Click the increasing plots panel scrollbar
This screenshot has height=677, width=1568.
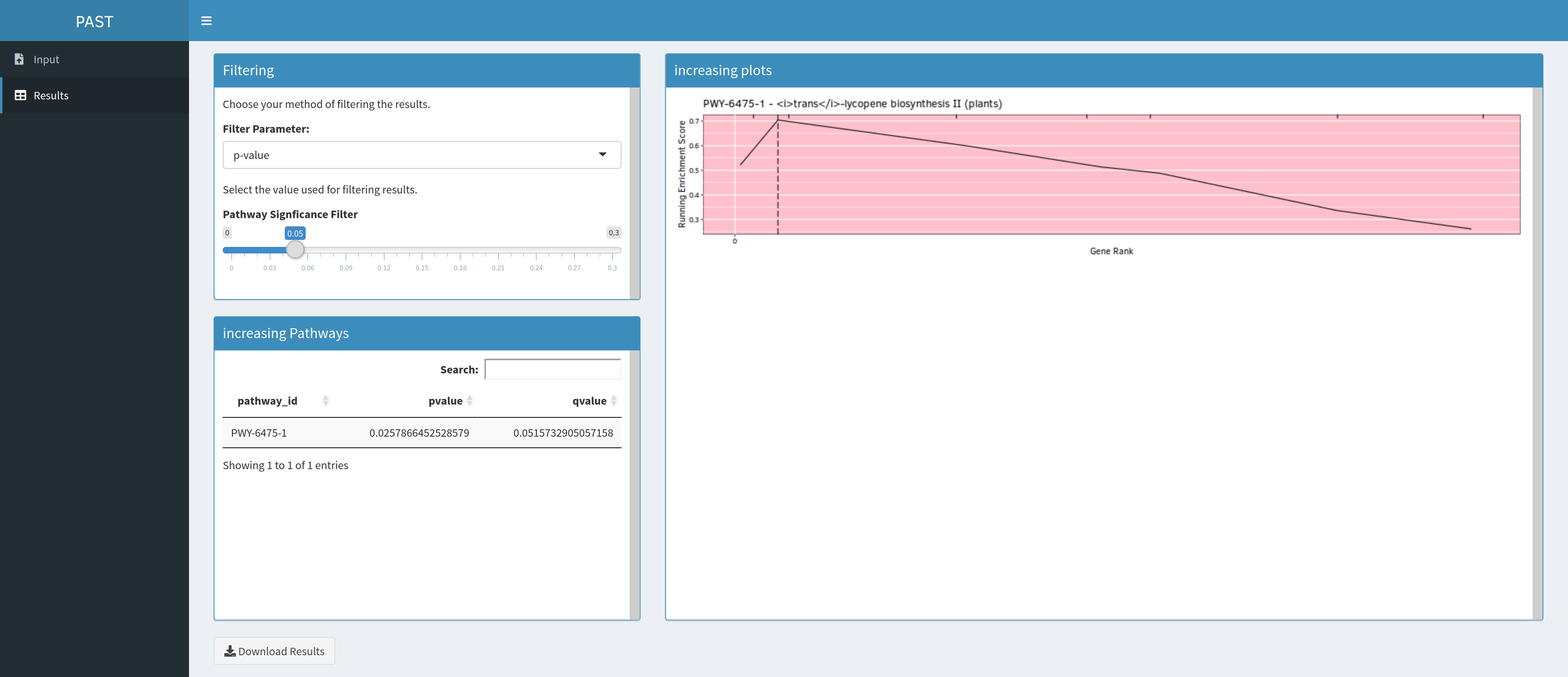pos(1537,353)
